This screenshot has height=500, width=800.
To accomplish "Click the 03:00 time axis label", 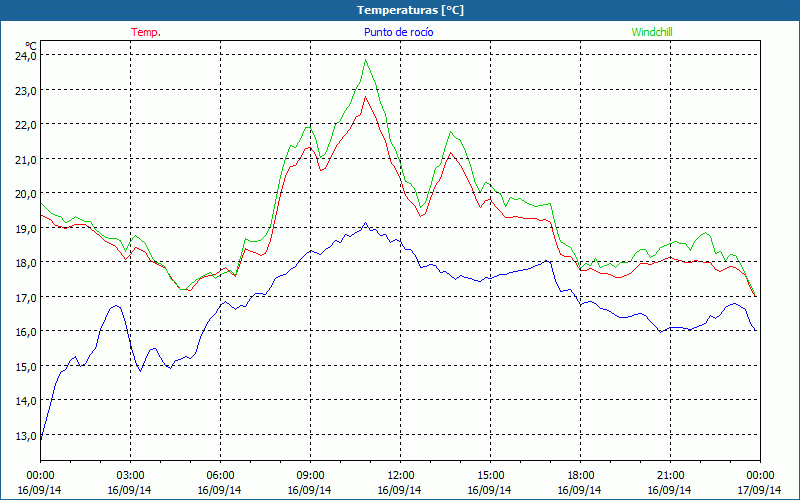I will [x=130, y=476].
